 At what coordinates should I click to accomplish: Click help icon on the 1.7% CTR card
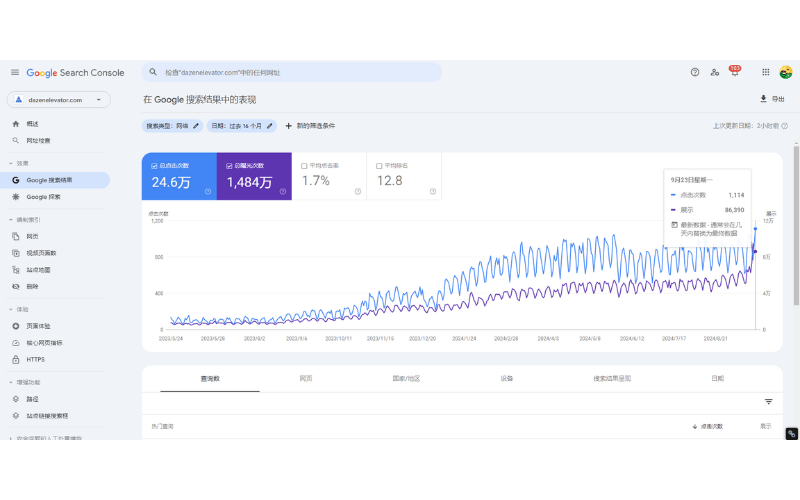pos(358,191)
